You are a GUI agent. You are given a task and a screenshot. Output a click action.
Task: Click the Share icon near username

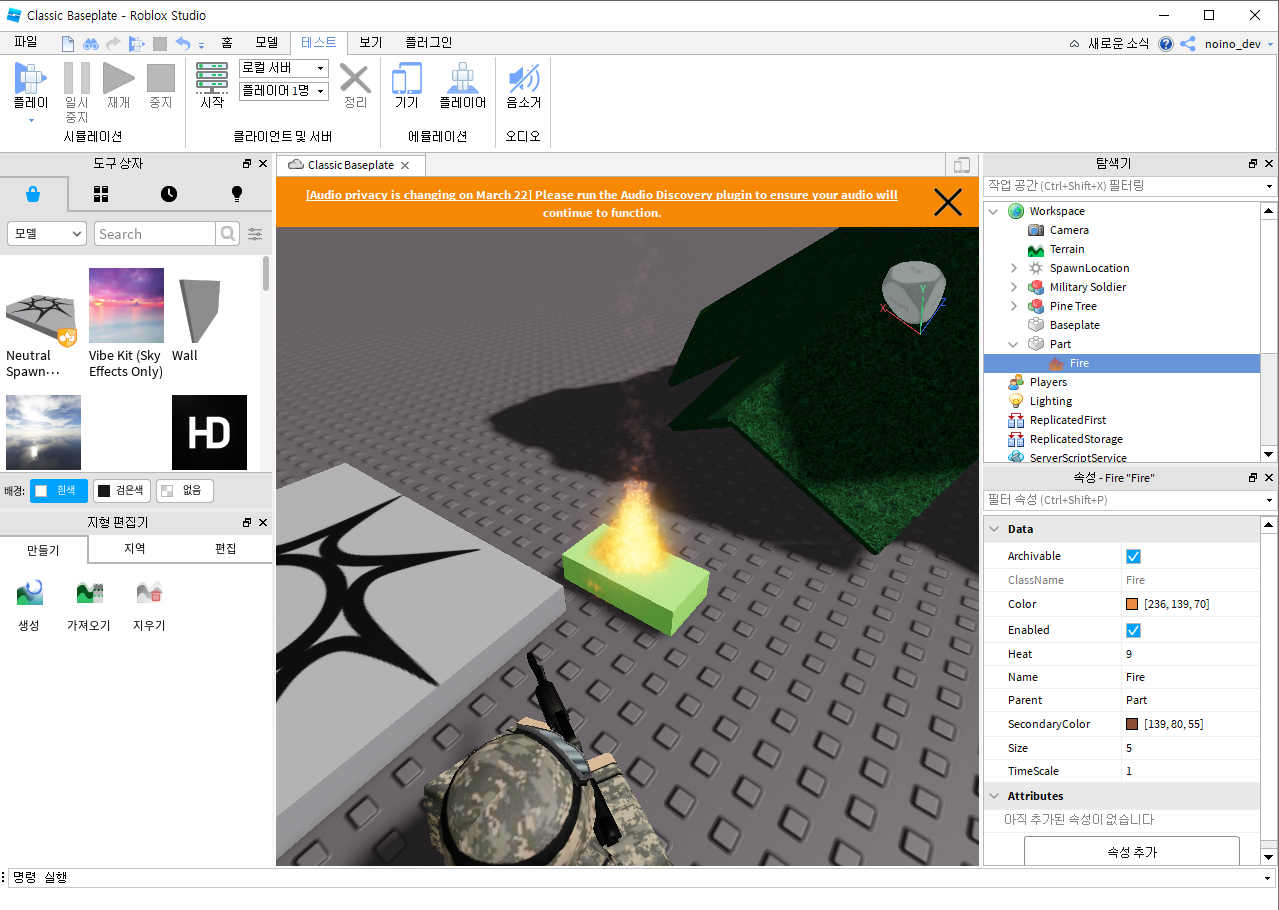[x=1188, y=44]
